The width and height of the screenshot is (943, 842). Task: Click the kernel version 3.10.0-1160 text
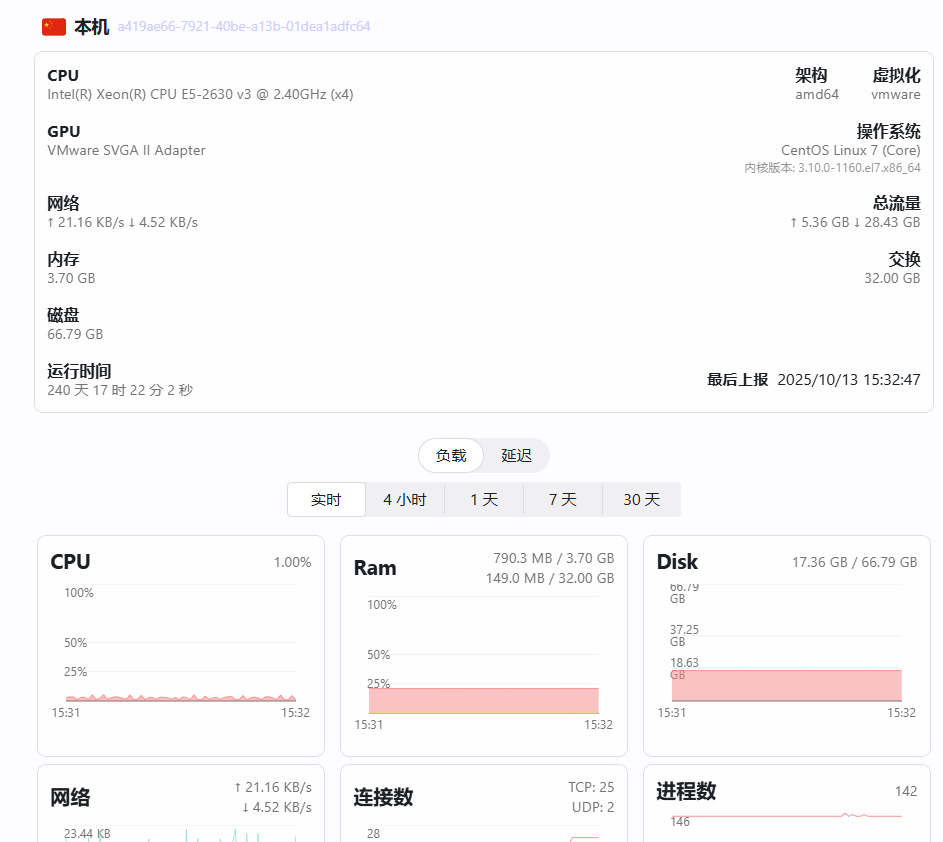[832, 168]
